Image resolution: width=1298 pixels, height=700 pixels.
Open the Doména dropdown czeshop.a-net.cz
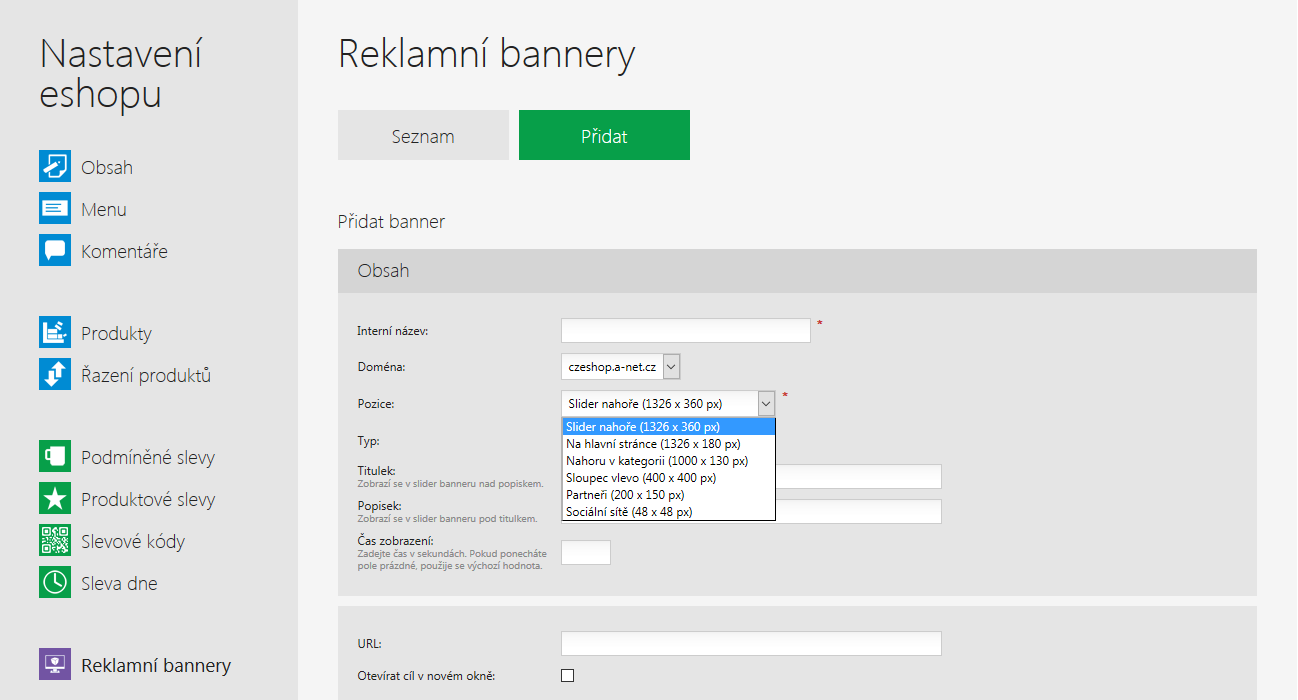621,367
